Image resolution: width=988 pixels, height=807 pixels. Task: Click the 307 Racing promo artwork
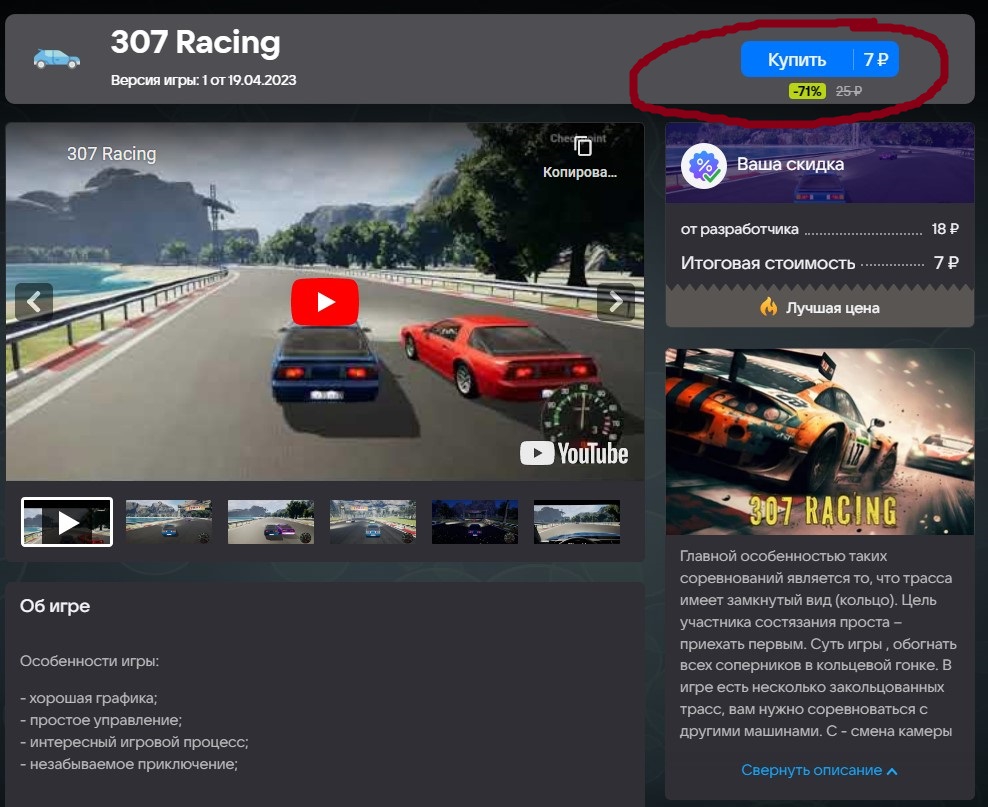click(820, 442)
